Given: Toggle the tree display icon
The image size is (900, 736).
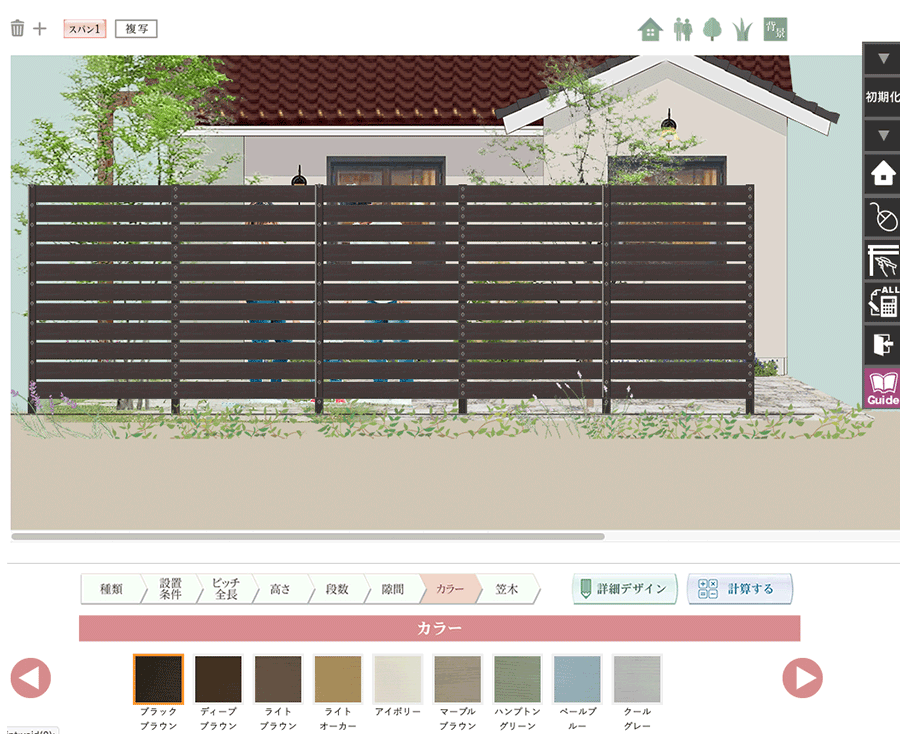Looking at the screenshot, I should pyautogui.click(x=712, y=29).
